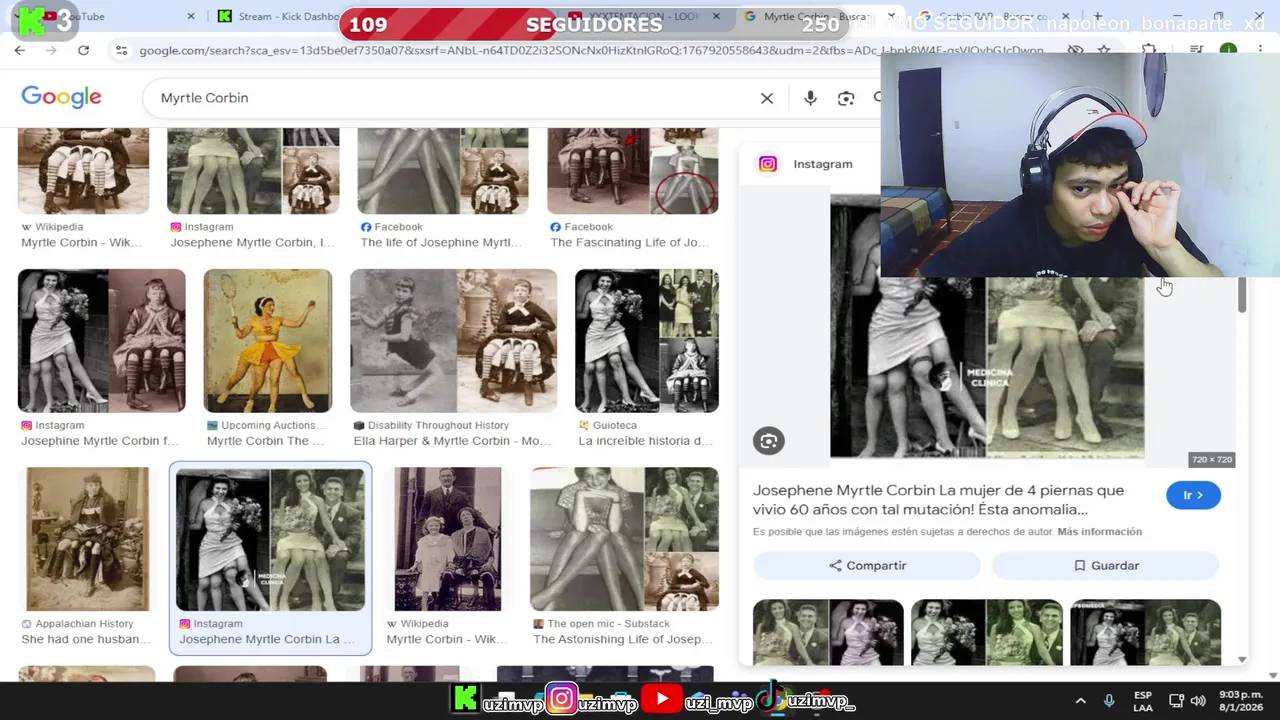Open 'The Astonishing Life of Josep...' link
Screen dimensions: 1280x720
[622, 639]
